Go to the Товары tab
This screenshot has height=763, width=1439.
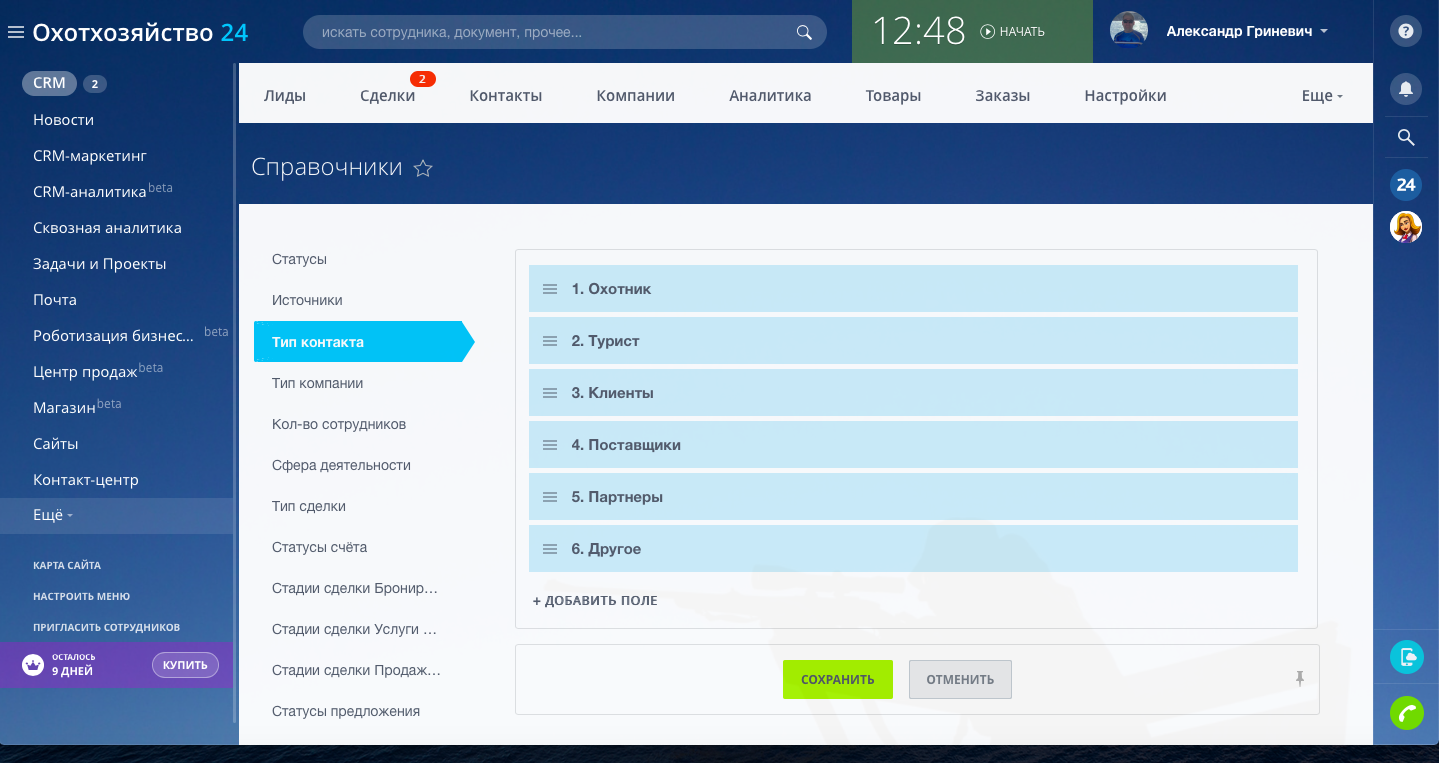tap(893, 96)
